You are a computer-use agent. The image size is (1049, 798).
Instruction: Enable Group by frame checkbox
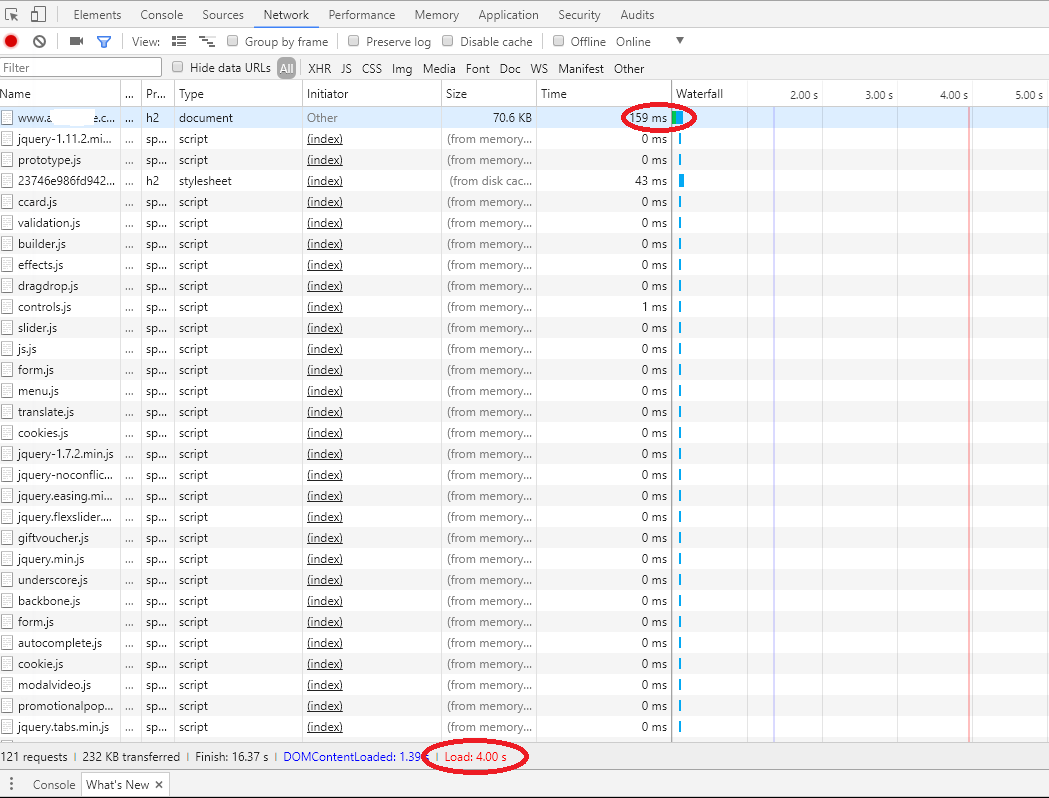coord(233,41)
